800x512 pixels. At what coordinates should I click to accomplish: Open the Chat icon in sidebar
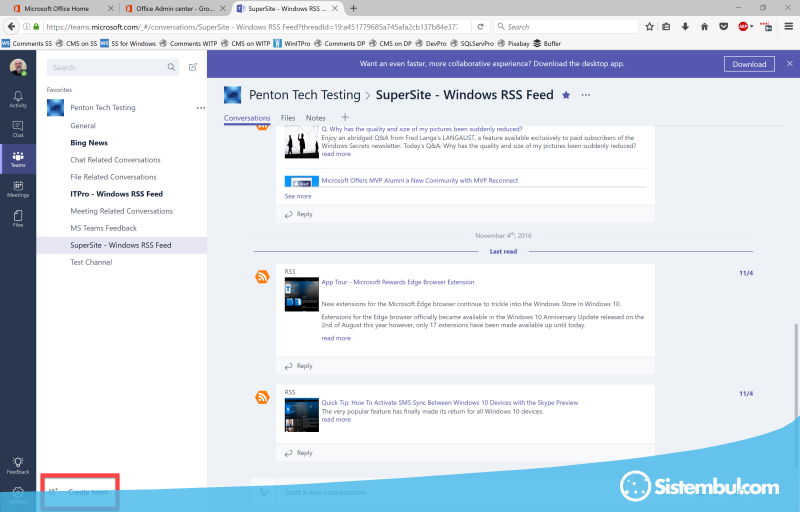(18, 129)
